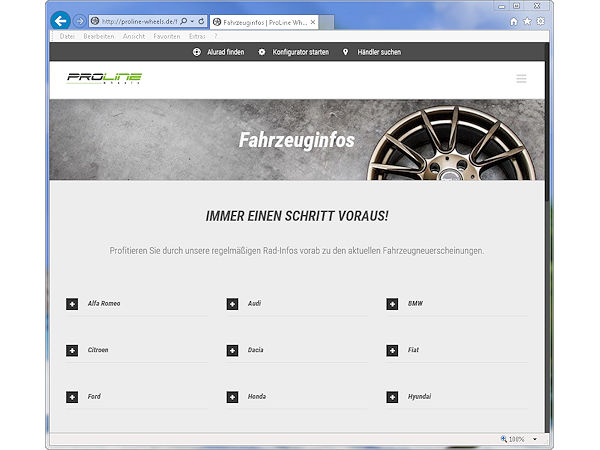The width and height of the screenshot is (600, 450).
Task: Expand the Honda plus icon
Action: click(232, 397)
